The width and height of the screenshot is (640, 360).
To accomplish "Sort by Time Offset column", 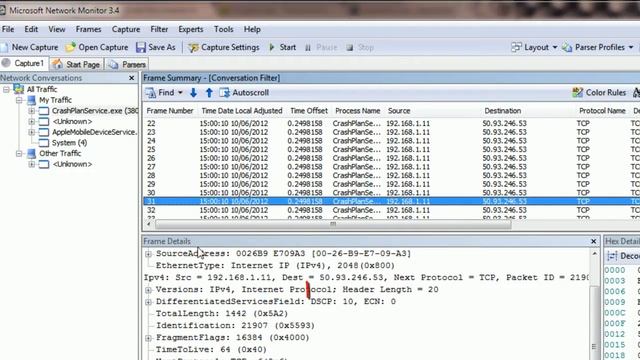I will click(309, 111).
